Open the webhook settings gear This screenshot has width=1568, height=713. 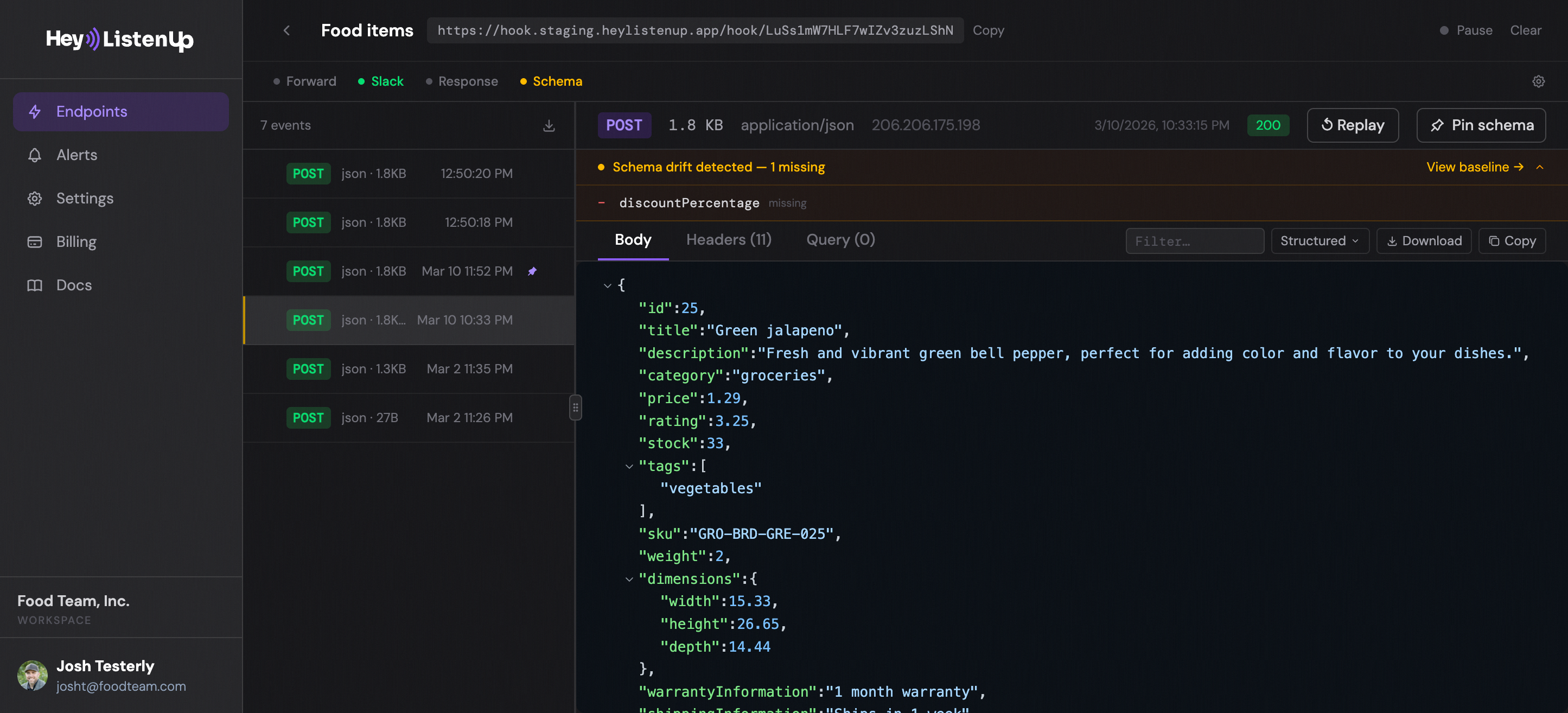pos(1539,81)
